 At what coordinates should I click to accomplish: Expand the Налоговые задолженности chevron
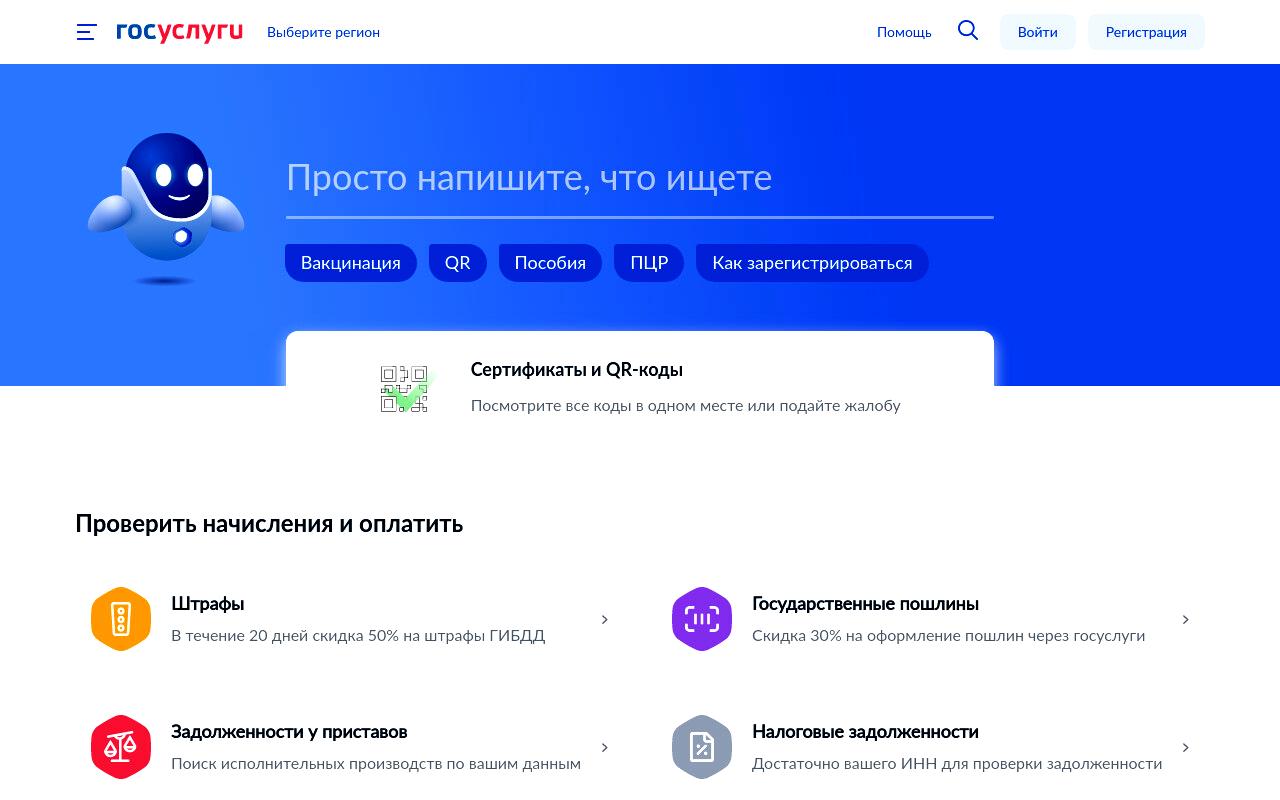[1186, 748]
